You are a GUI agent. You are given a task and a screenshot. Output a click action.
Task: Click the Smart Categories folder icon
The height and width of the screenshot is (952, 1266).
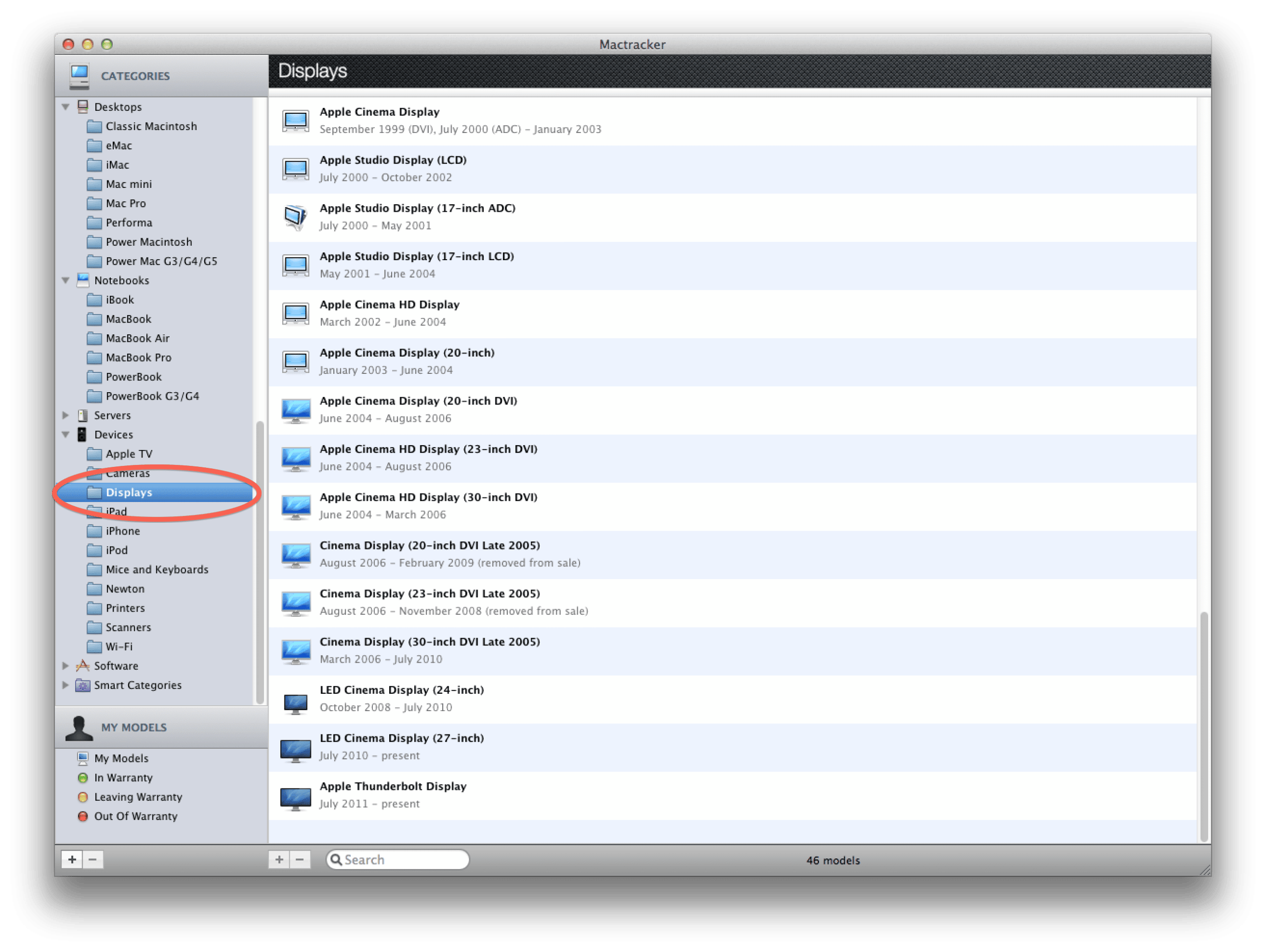[x=83, y=684]
